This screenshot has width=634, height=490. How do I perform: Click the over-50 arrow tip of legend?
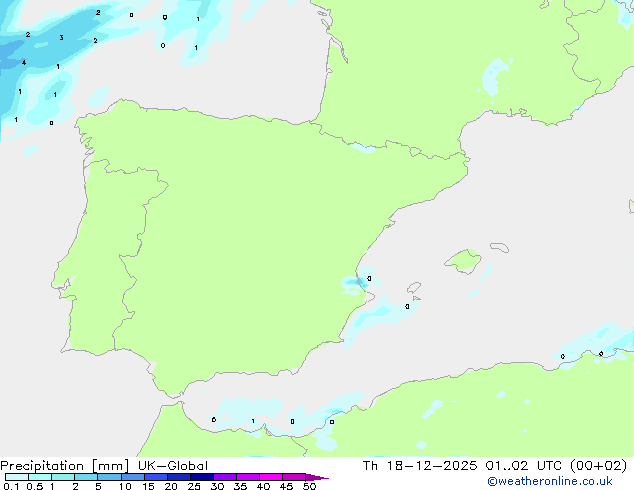coord(317,477)
